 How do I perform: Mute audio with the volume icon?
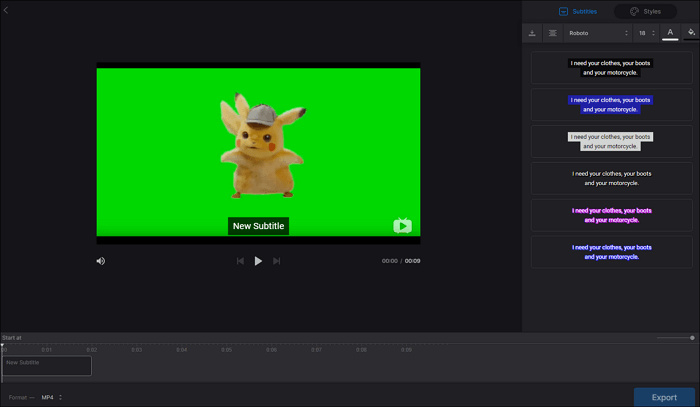point(101,261)
